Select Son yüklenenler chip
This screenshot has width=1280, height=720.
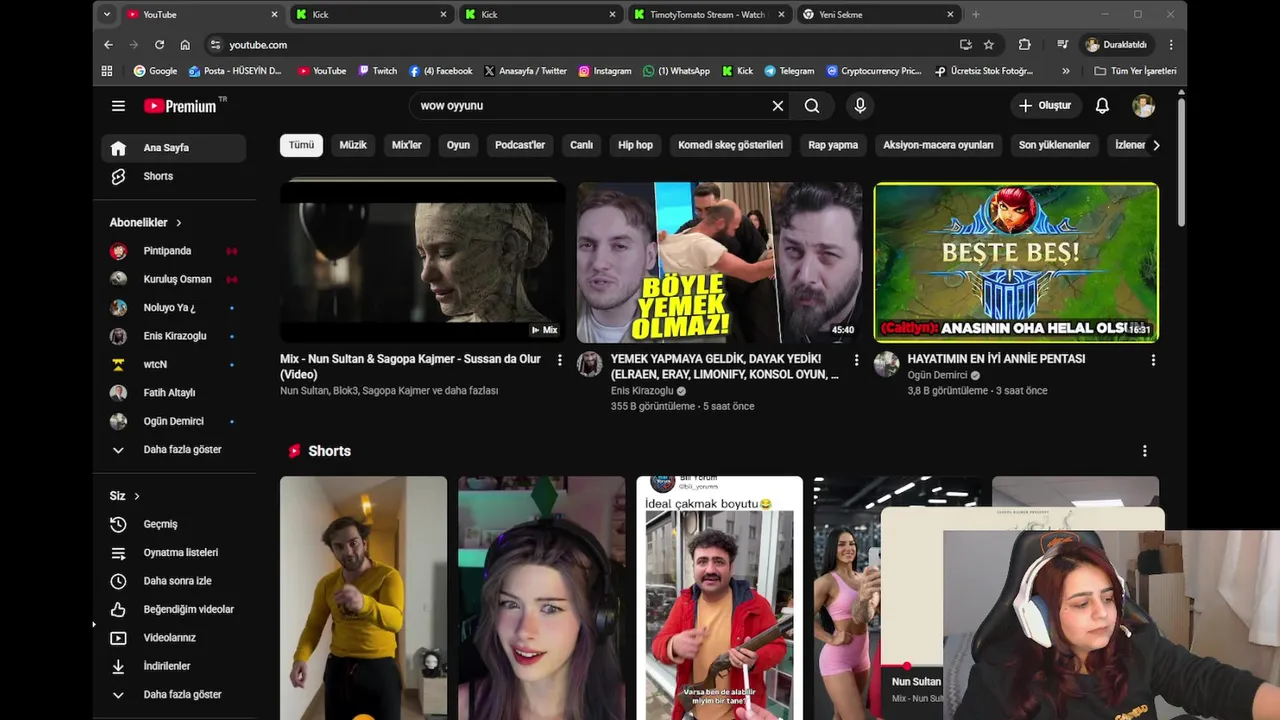(x=1054, y=145)
